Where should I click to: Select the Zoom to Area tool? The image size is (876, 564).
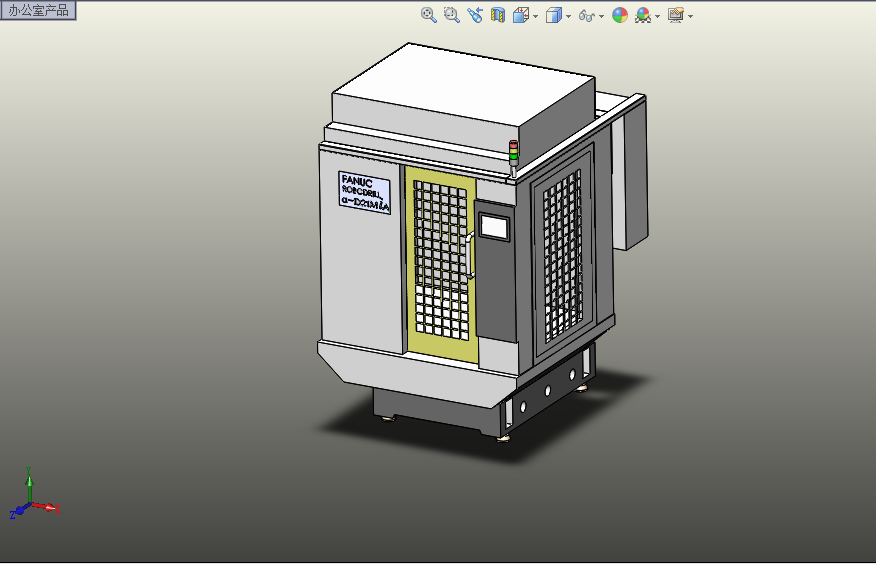click(451, 15)
